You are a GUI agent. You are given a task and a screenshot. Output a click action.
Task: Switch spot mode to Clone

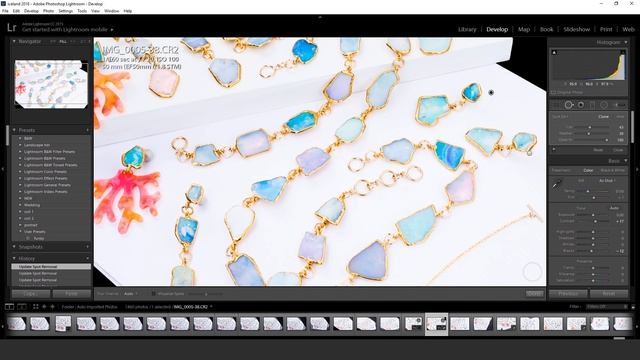pyautogui.click(x=603, y=117)
